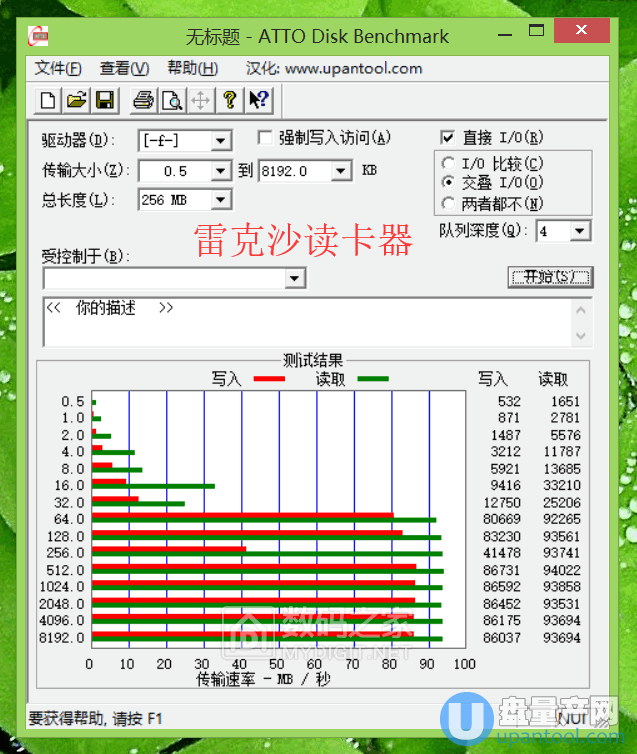Open the 帮助 menu
637x754 pixels.
(x=192, y=69)
